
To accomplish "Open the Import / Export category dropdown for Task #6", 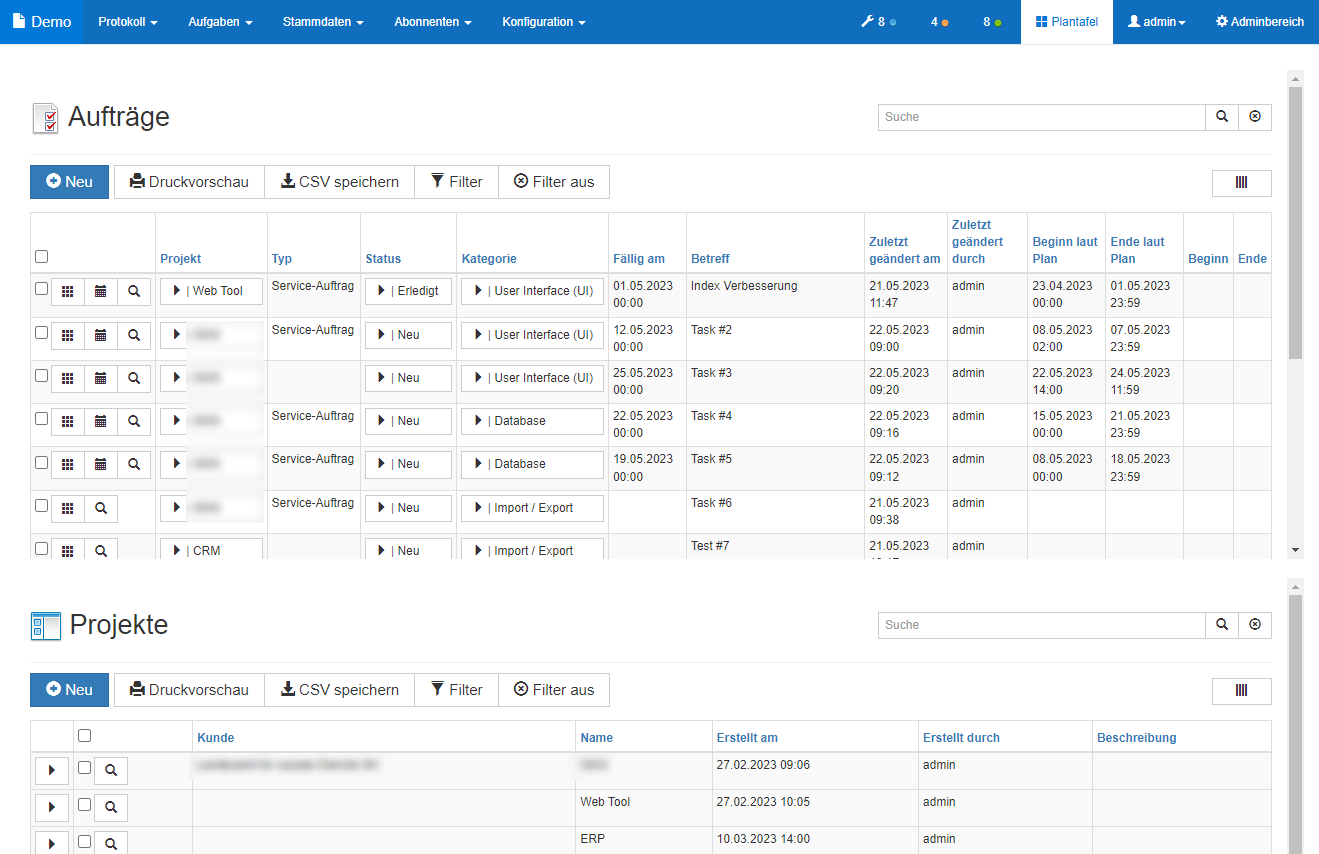I will tap(532, 508).
